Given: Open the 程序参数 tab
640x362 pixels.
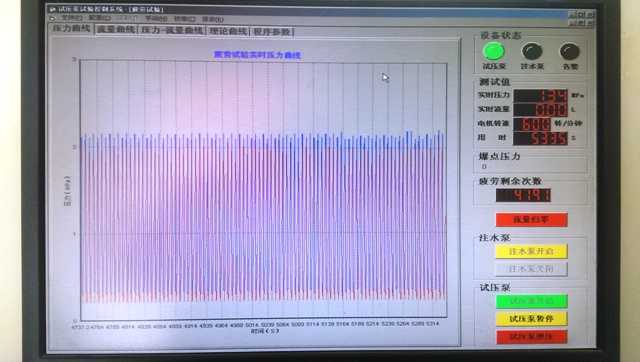Looking at the screenshot, I should 272,31.
